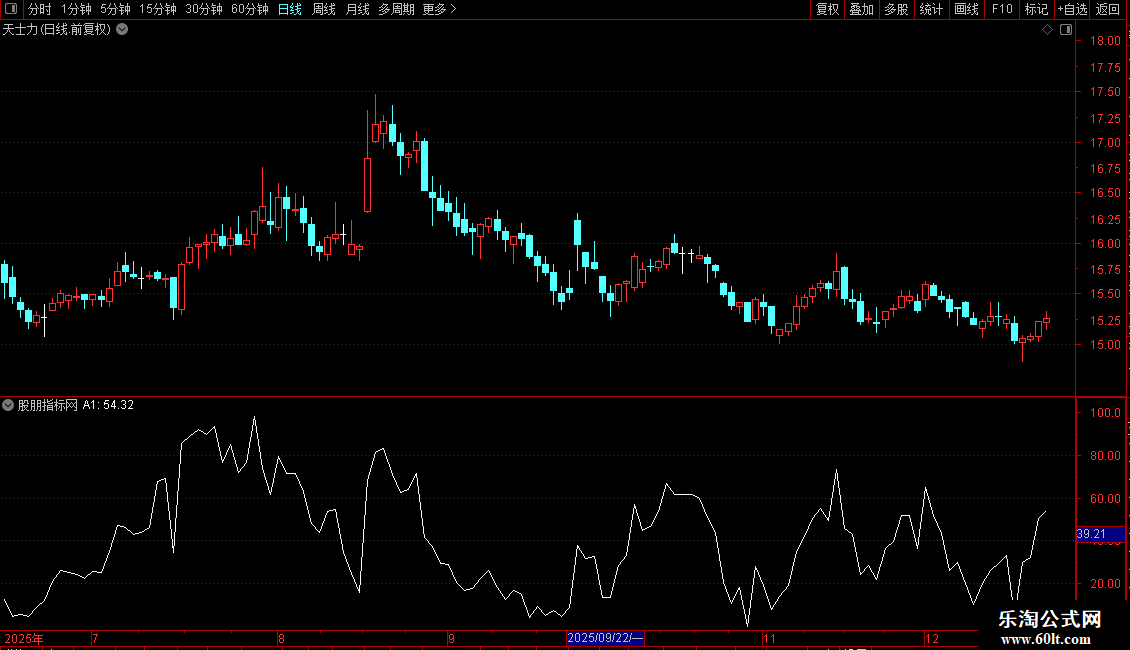Screen dimensions: 1130x650
Task: Open the 统计 statistics tool
Action: tap(931, 9)
